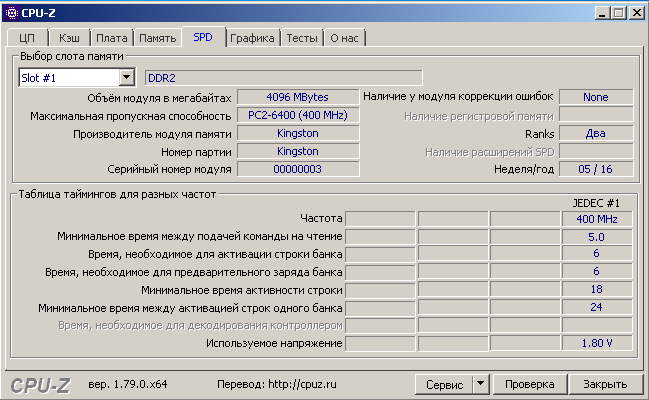Go to the Память tab

point(158,38)
